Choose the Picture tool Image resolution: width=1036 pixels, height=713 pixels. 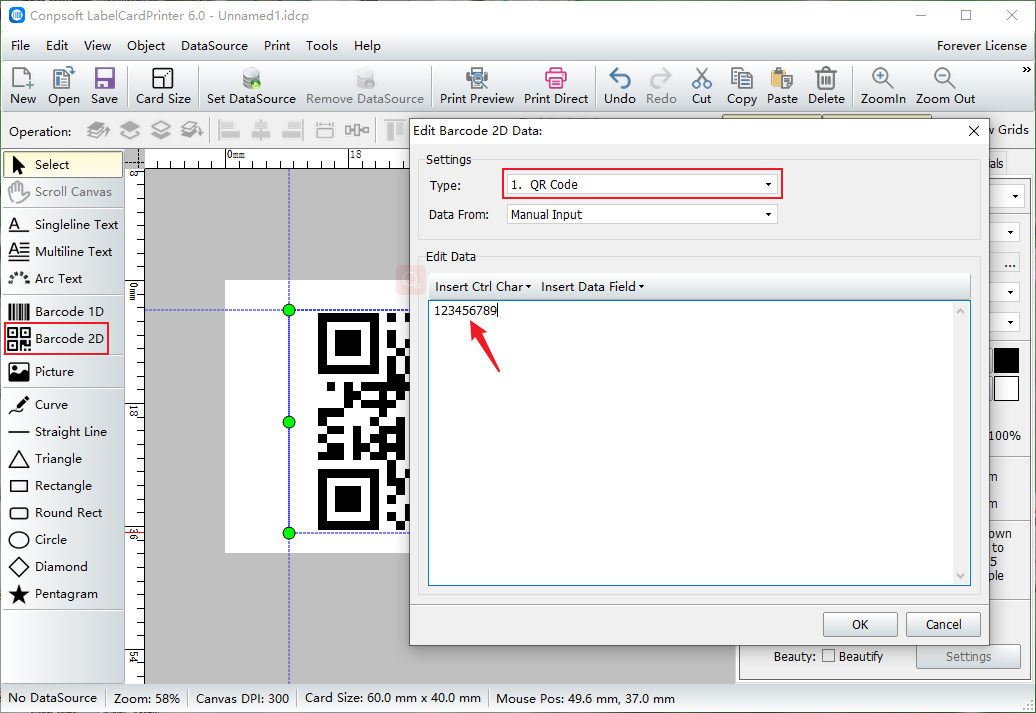tap(63, 371)
